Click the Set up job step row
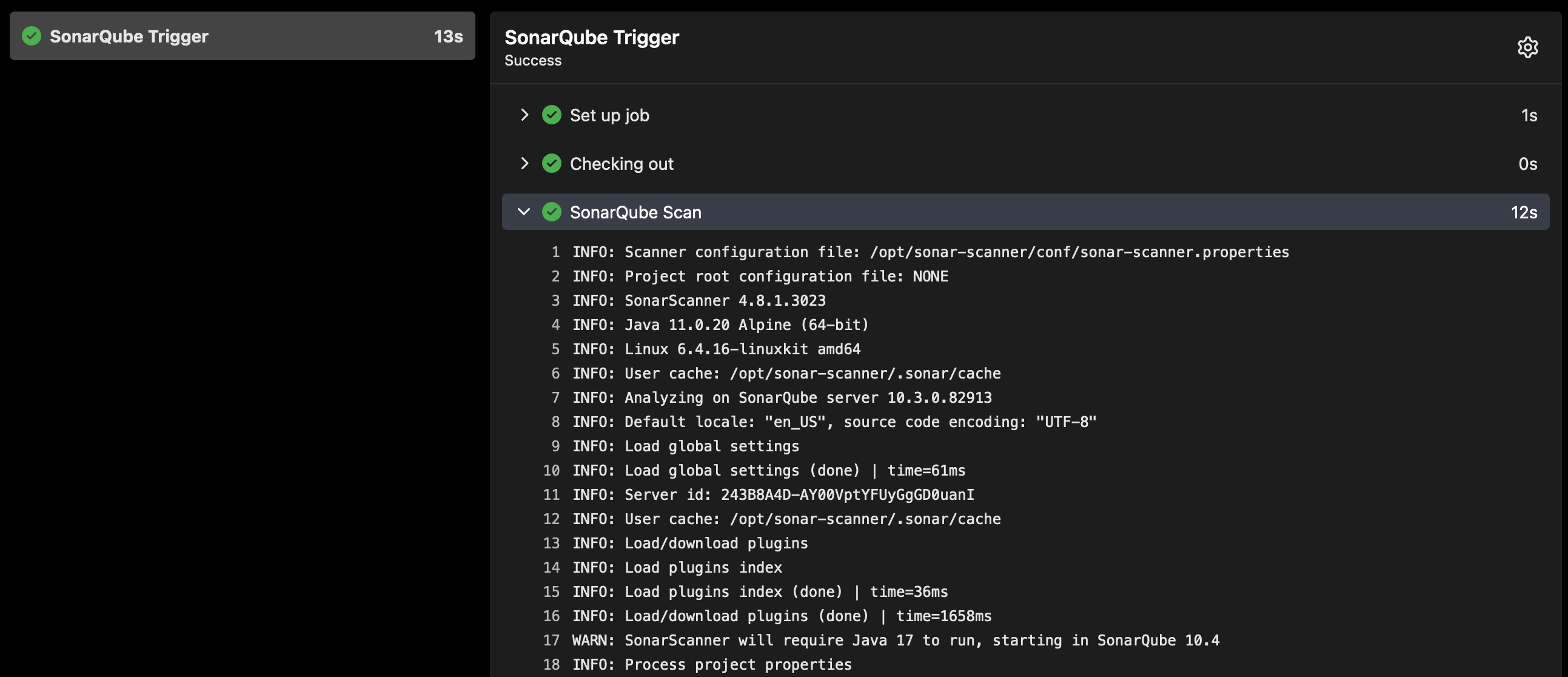Screen dimensions: 1568x677 pyautogui.click(x=609, y=115)
